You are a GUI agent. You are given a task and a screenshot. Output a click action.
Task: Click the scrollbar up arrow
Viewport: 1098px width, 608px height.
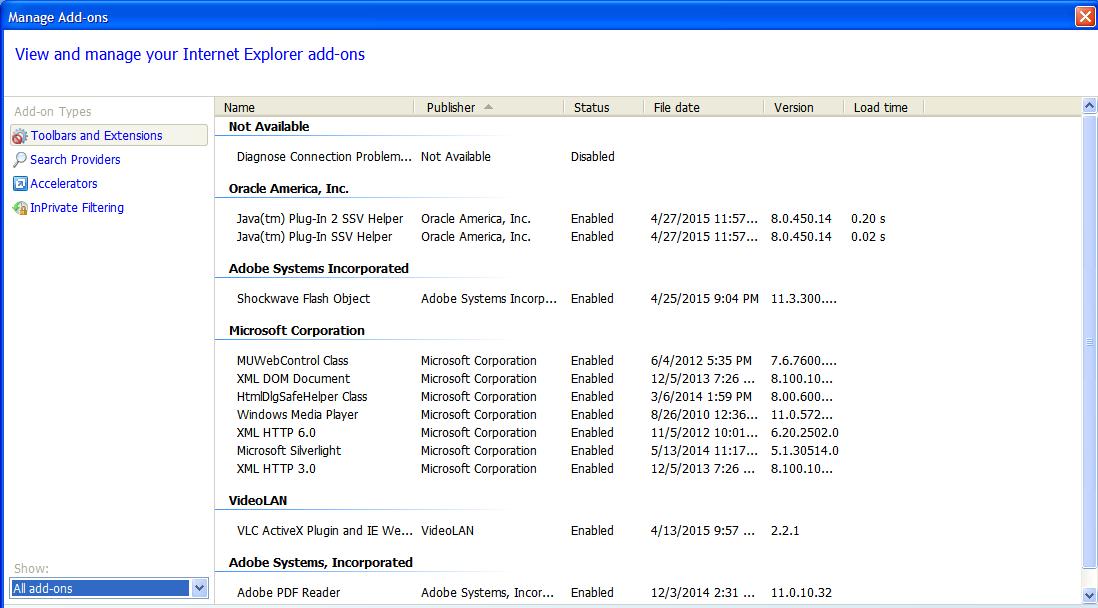point(1090,106)
